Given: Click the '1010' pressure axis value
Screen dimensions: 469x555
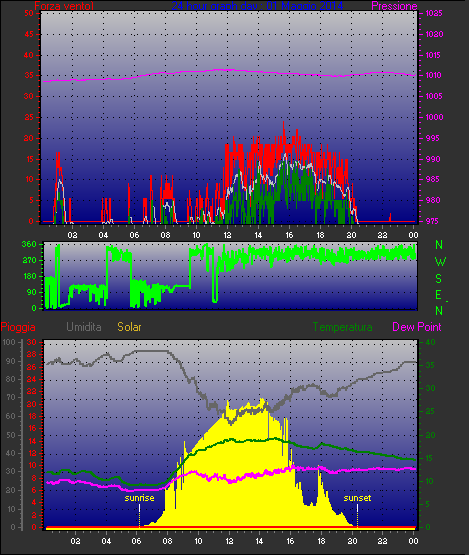Looking at the screenshot, I should 434,75.
